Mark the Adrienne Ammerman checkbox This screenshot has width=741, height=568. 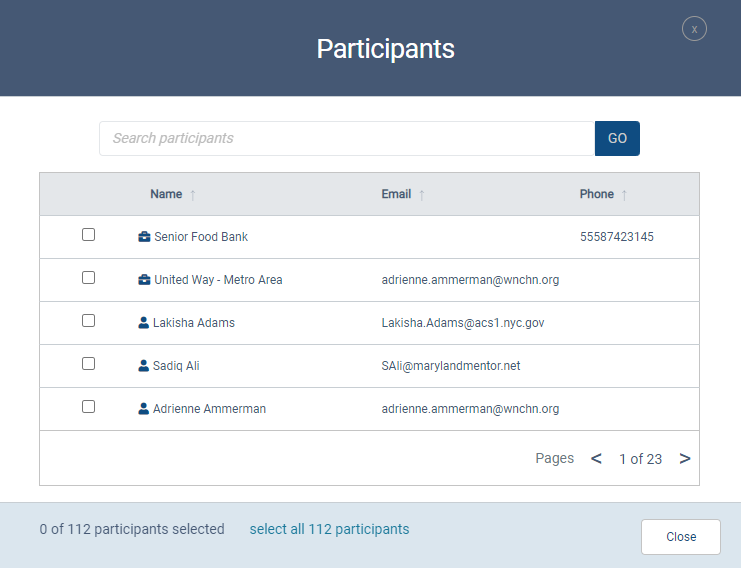tap(88, 407)
